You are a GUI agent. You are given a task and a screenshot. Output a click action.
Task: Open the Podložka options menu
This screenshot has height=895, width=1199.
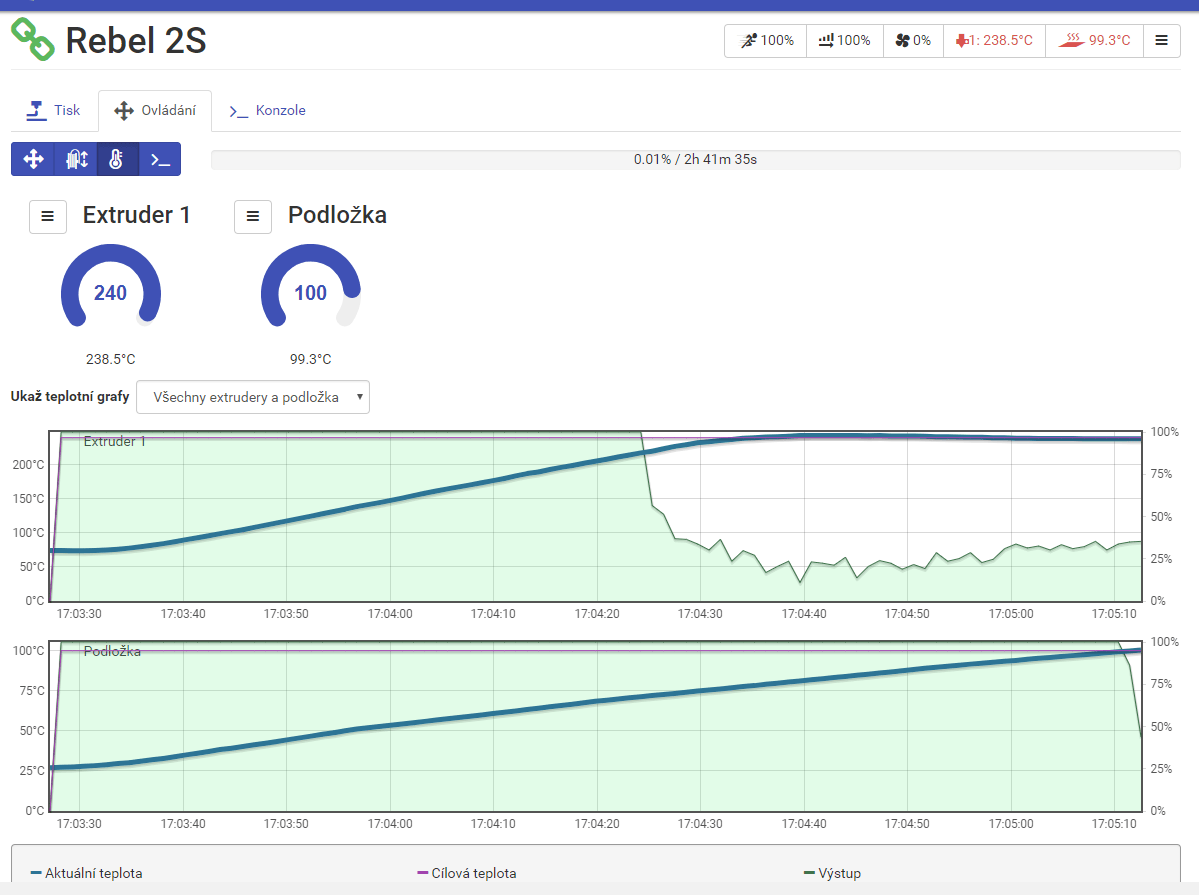253,216
